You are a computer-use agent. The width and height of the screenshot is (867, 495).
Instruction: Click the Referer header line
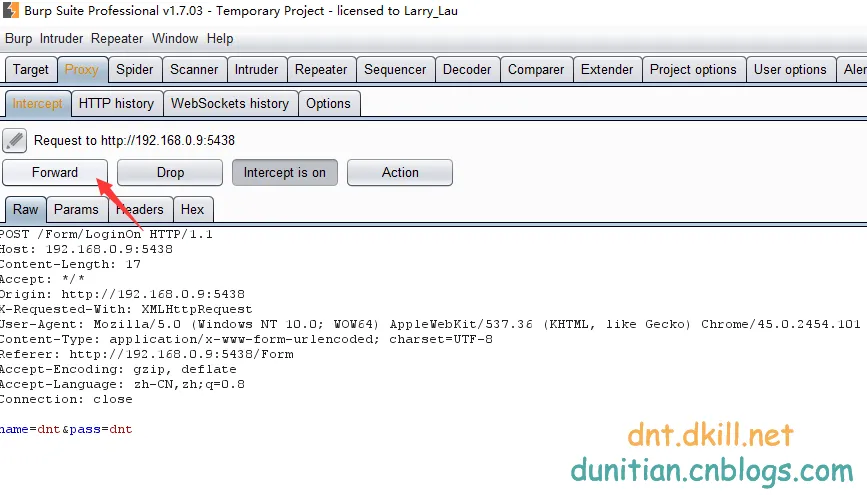[x=147, y=354]
